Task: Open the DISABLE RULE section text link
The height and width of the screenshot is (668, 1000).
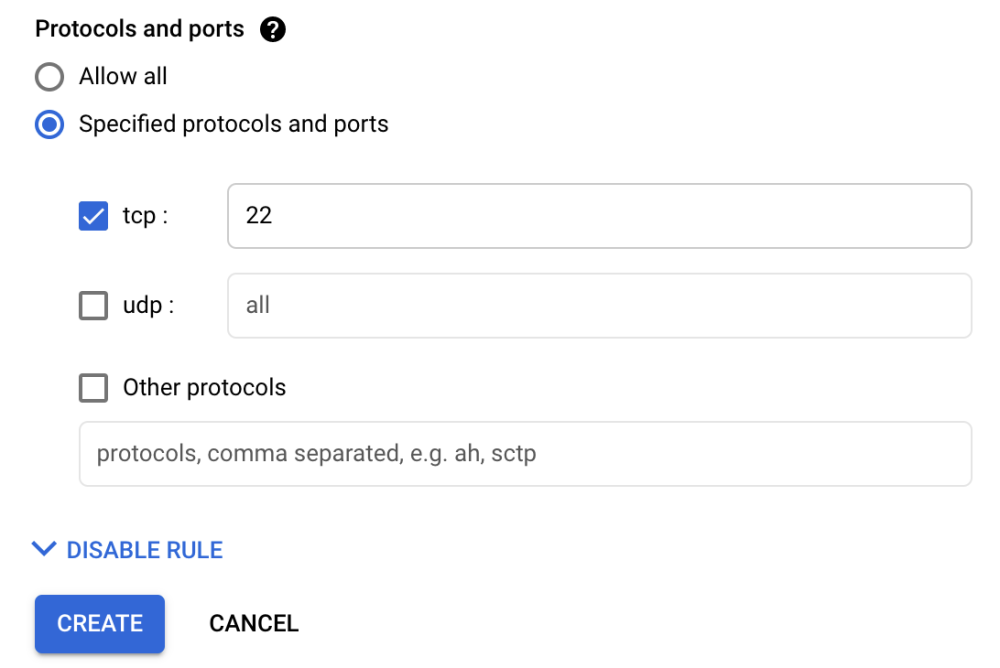Action: [x=144, y=550]
